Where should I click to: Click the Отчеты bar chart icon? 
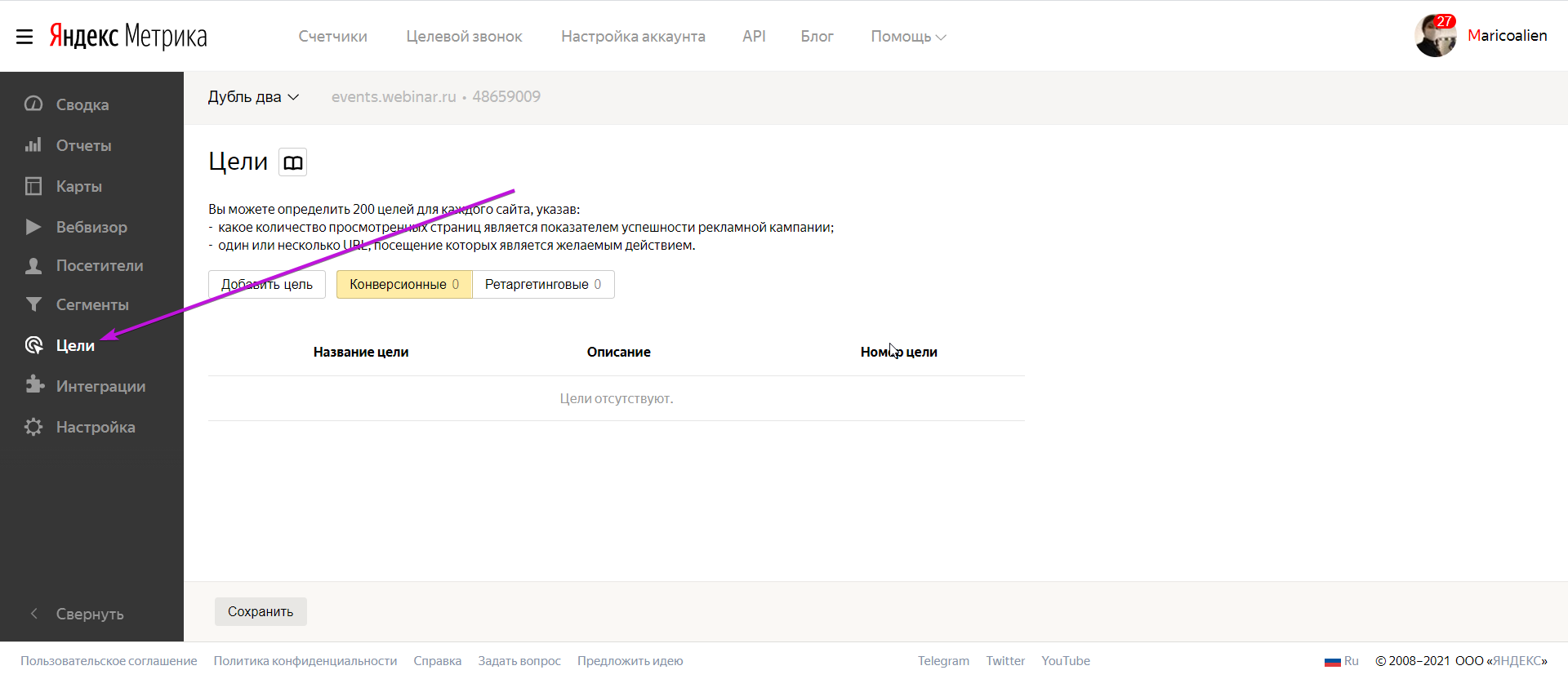33,144
